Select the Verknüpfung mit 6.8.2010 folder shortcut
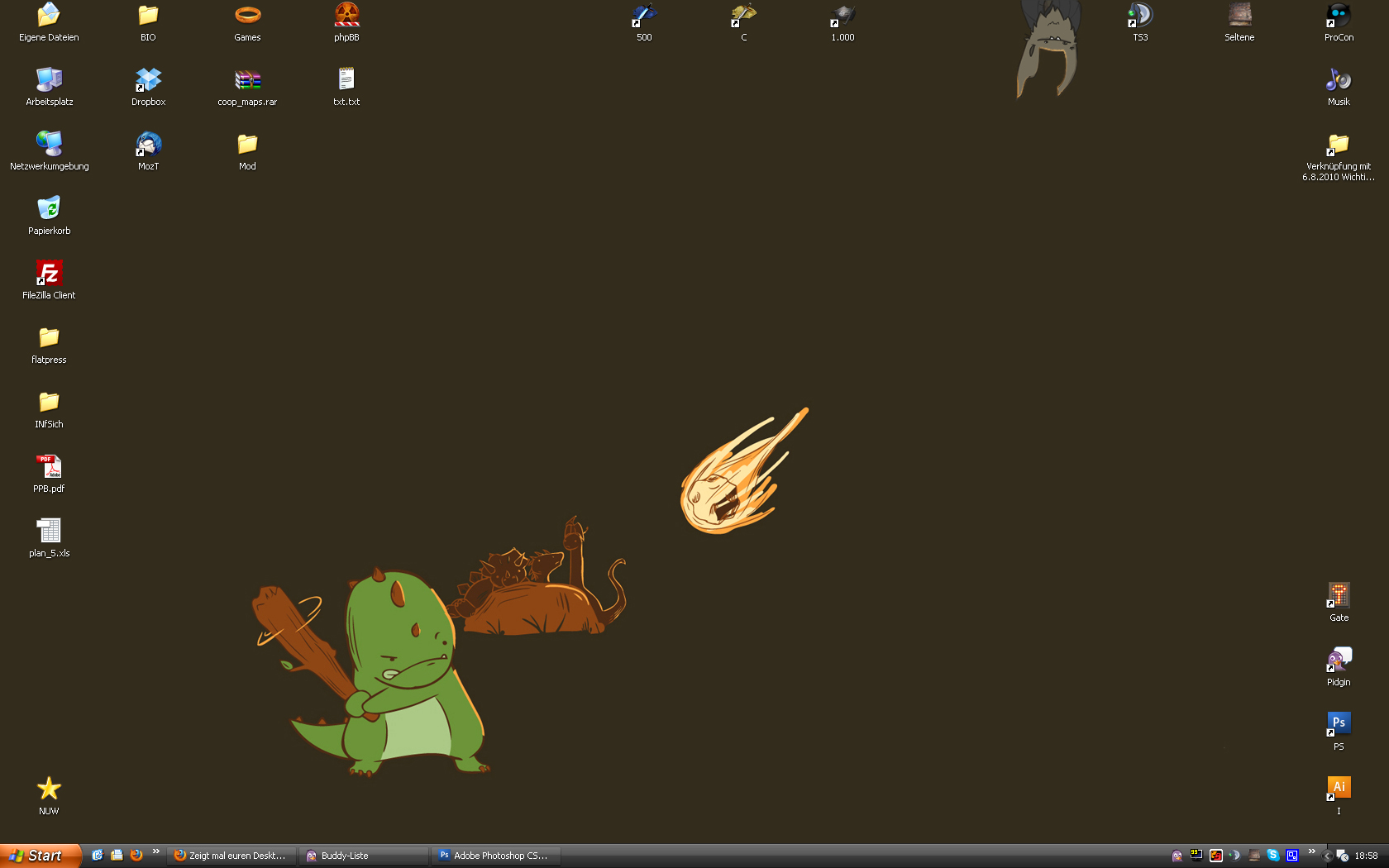This screenshot has width=1389, height=868. pyautogui.click(x=1339, y=144)
